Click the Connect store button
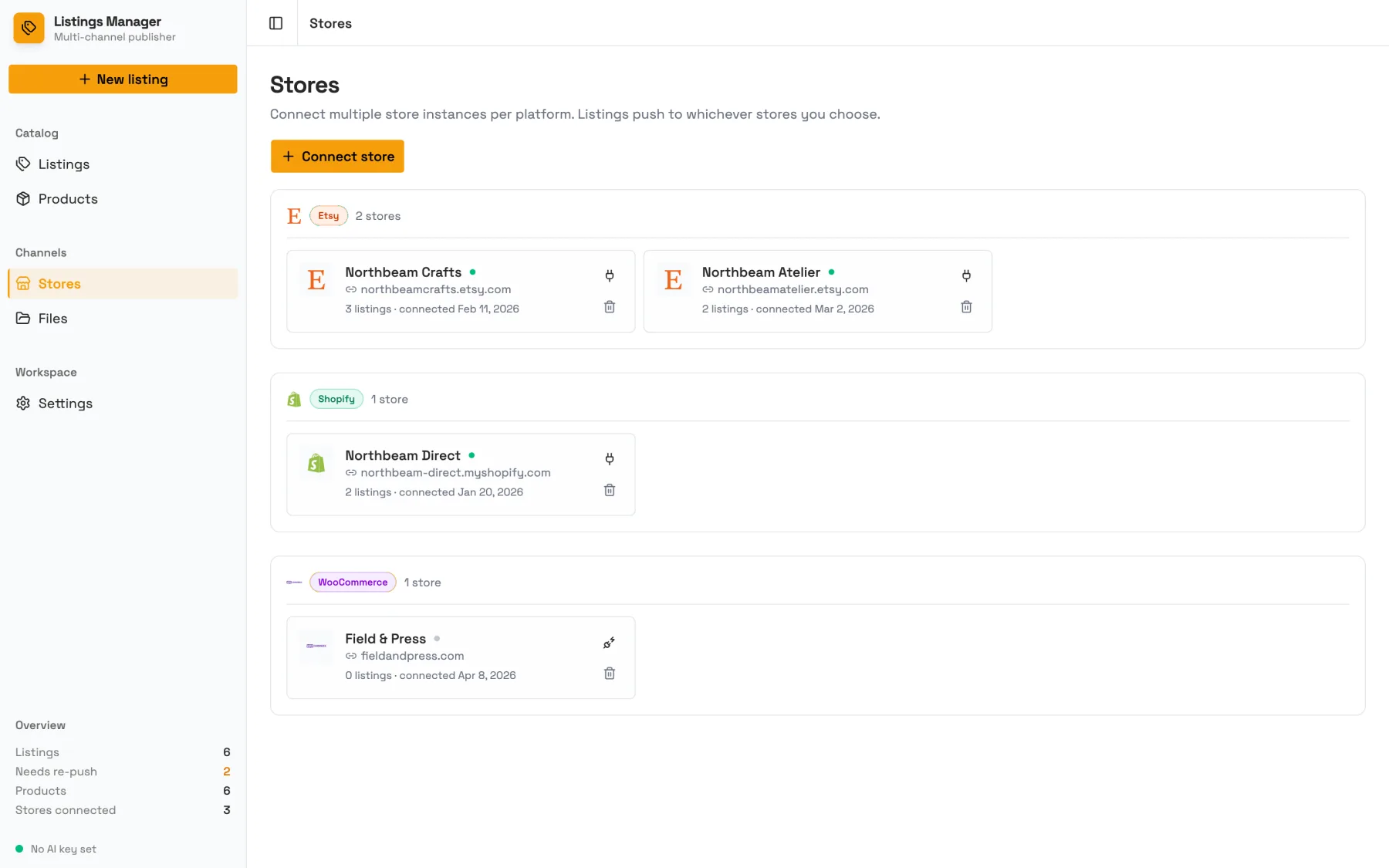1389x868 pixels. pos(337,157)
